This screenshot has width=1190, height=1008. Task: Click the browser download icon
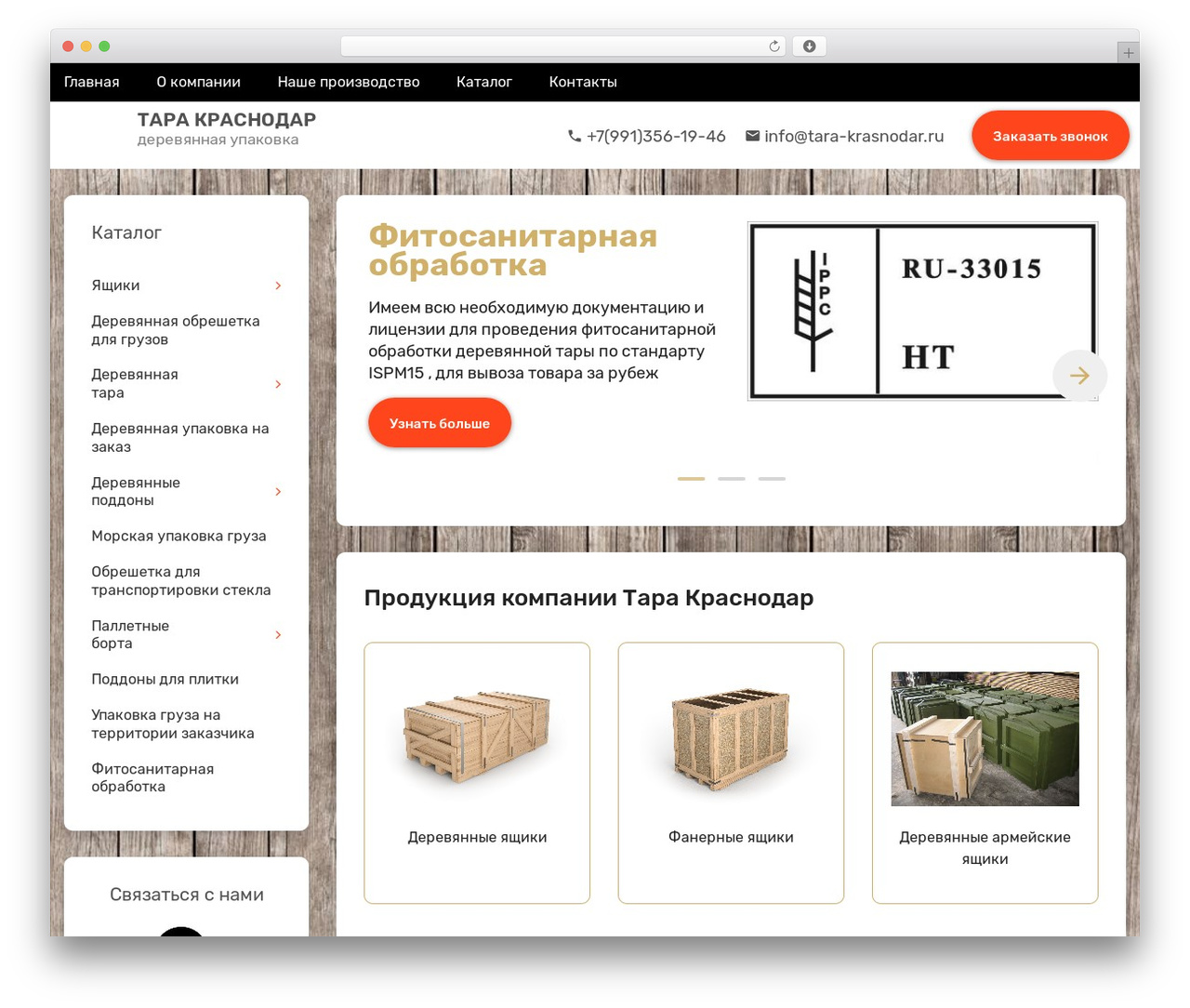click(x=809, y=46)
